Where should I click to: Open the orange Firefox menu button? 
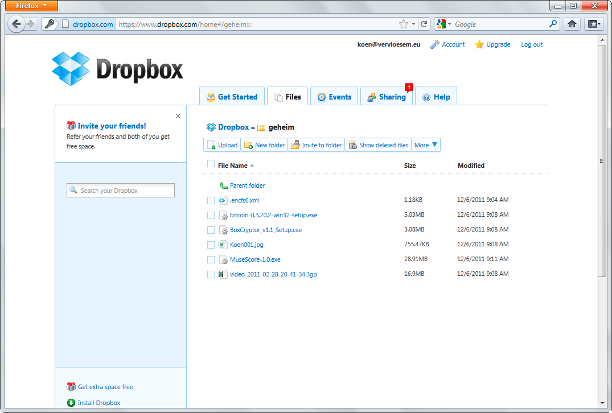pos(31,5)
